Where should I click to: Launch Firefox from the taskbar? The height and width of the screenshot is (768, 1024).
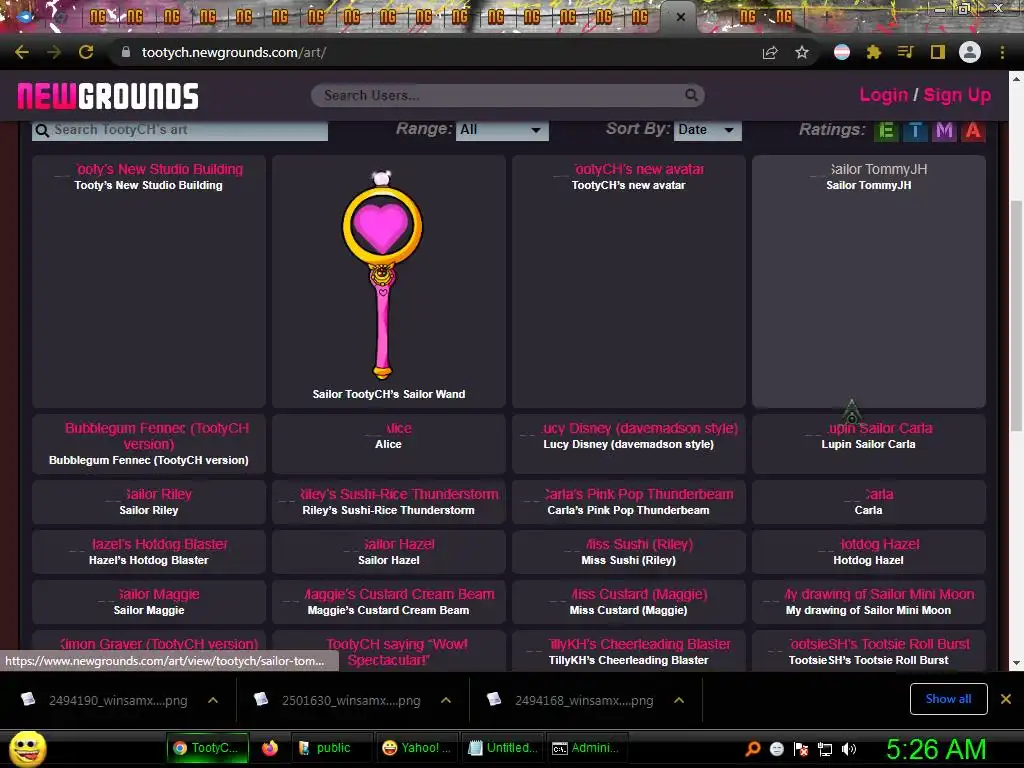270,748
